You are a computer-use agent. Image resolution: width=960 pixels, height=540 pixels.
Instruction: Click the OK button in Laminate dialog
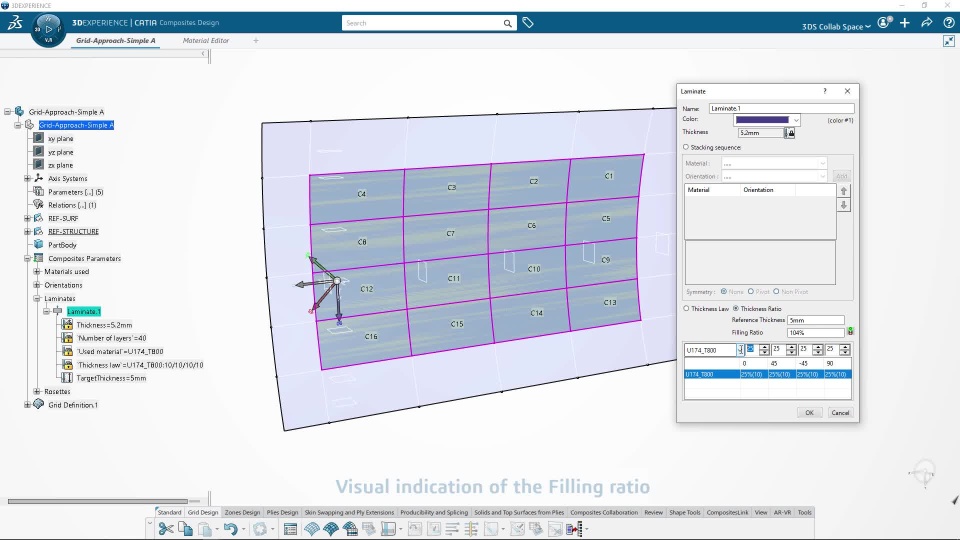[x=809, y=413]
